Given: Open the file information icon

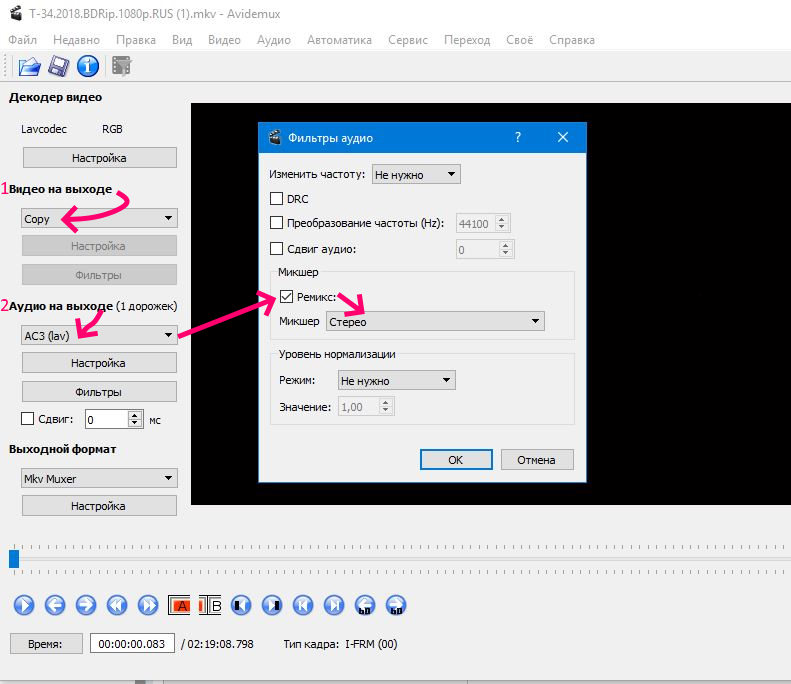Looking at the screenshot, I should click(88, 66).
